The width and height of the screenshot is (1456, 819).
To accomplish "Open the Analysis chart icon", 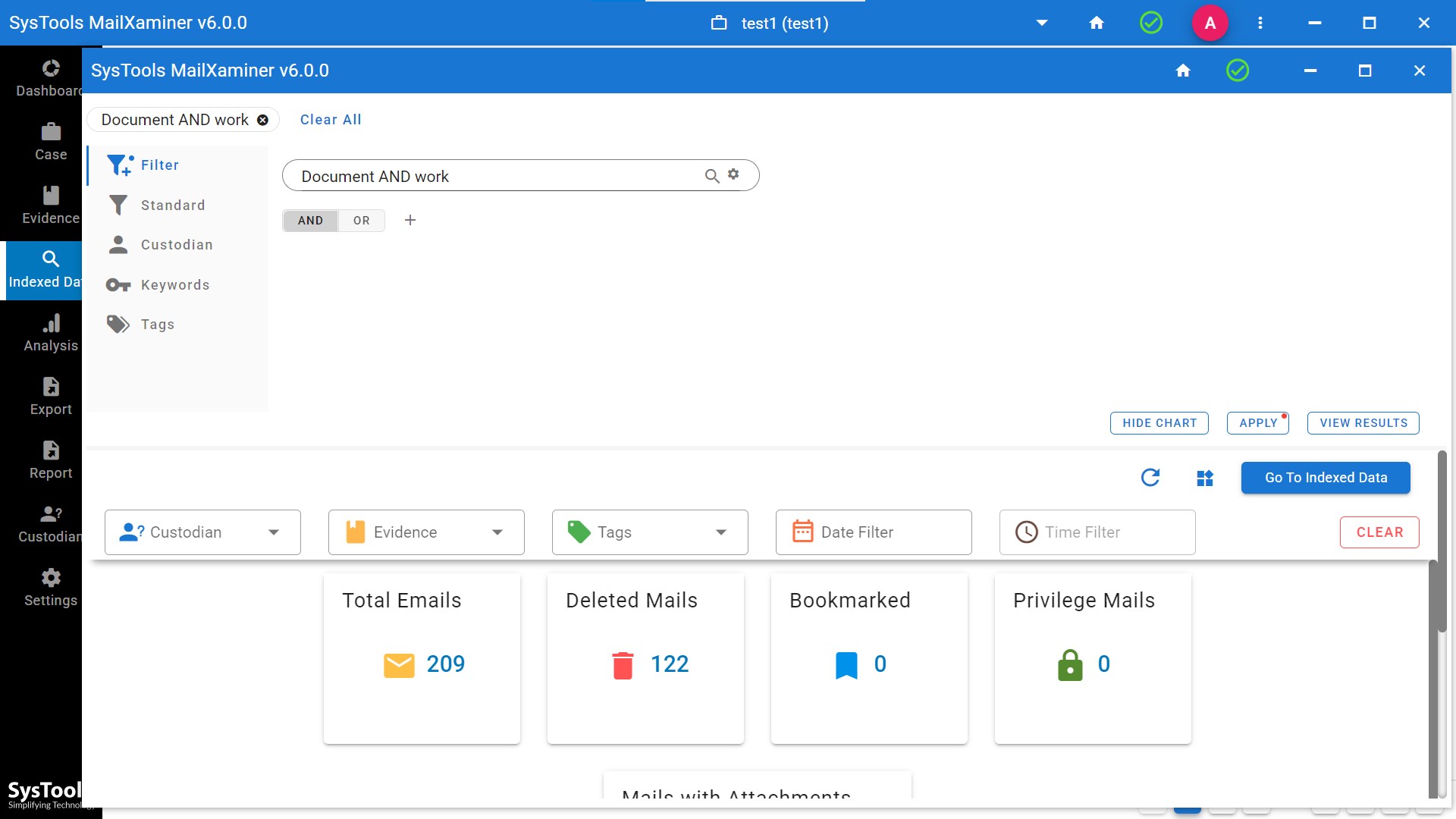I will [x=51, y=323].
